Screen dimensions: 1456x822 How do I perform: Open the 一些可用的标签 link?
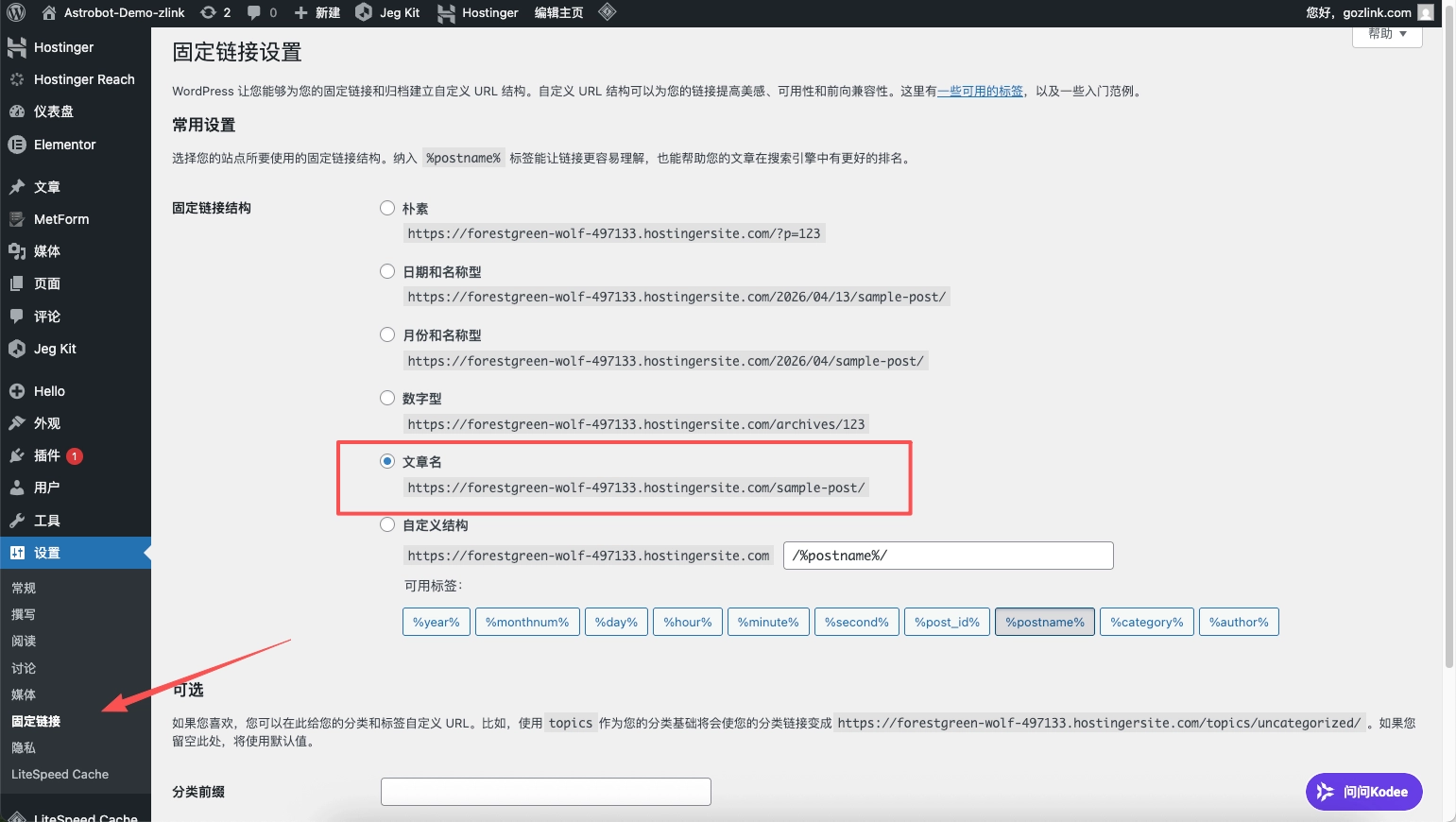(x=980, y=91)
